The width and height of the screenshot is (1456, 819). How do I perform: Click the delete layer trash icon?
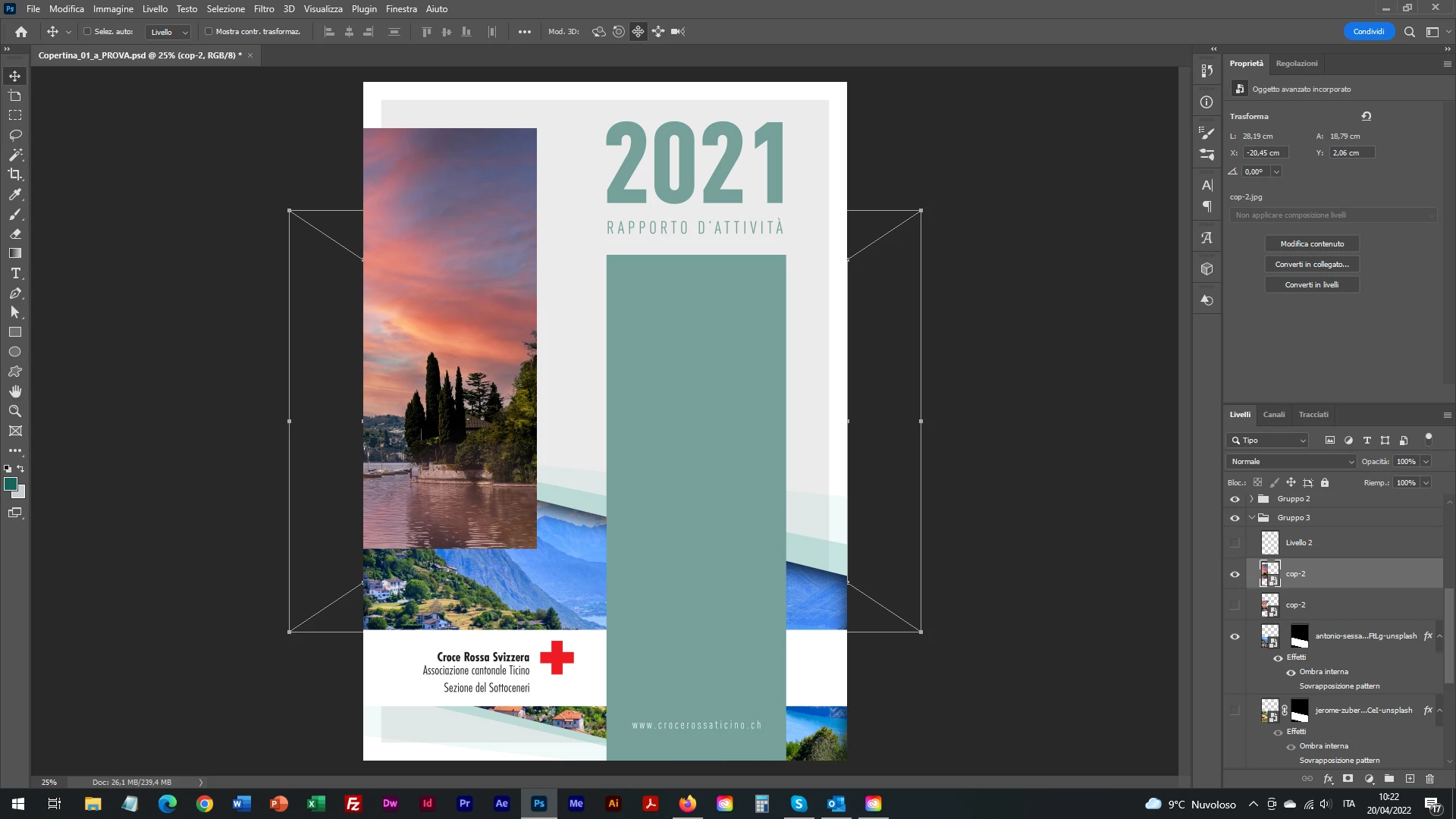[x=1429, y=779]
